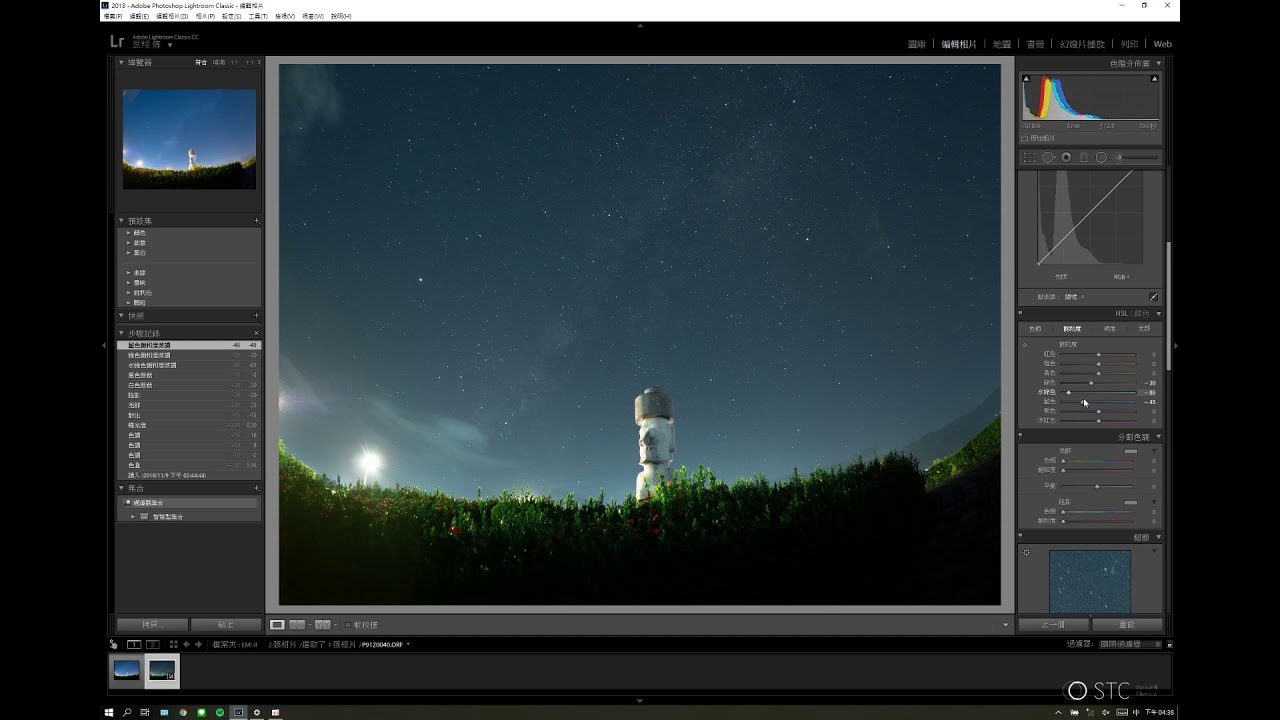
Task: Add snapshot with plus icon
Action: 256,316
